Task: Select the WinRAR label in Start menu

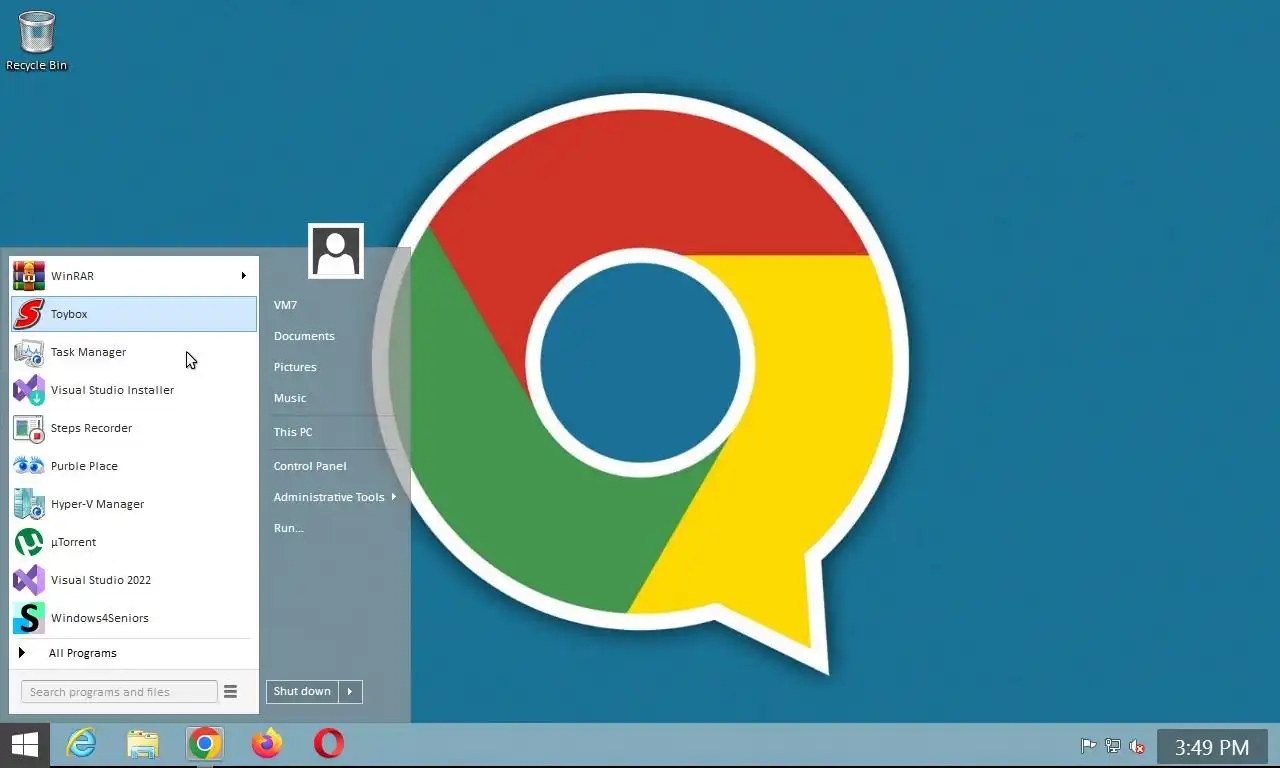Action: (x=72, y=276)
